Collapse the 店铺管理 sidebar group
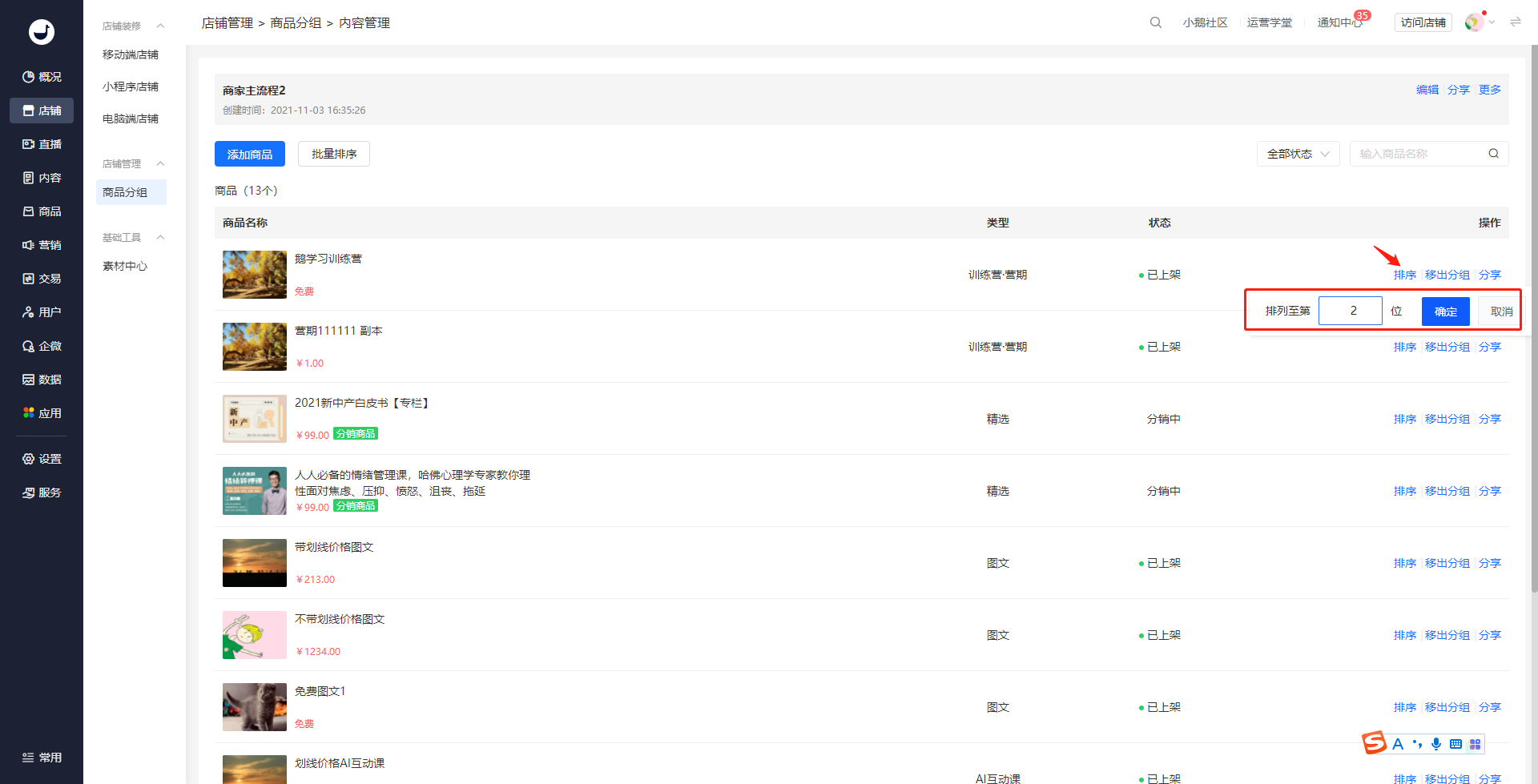Viewport: 1538px width, 784px height. click(x=160, y=163)
